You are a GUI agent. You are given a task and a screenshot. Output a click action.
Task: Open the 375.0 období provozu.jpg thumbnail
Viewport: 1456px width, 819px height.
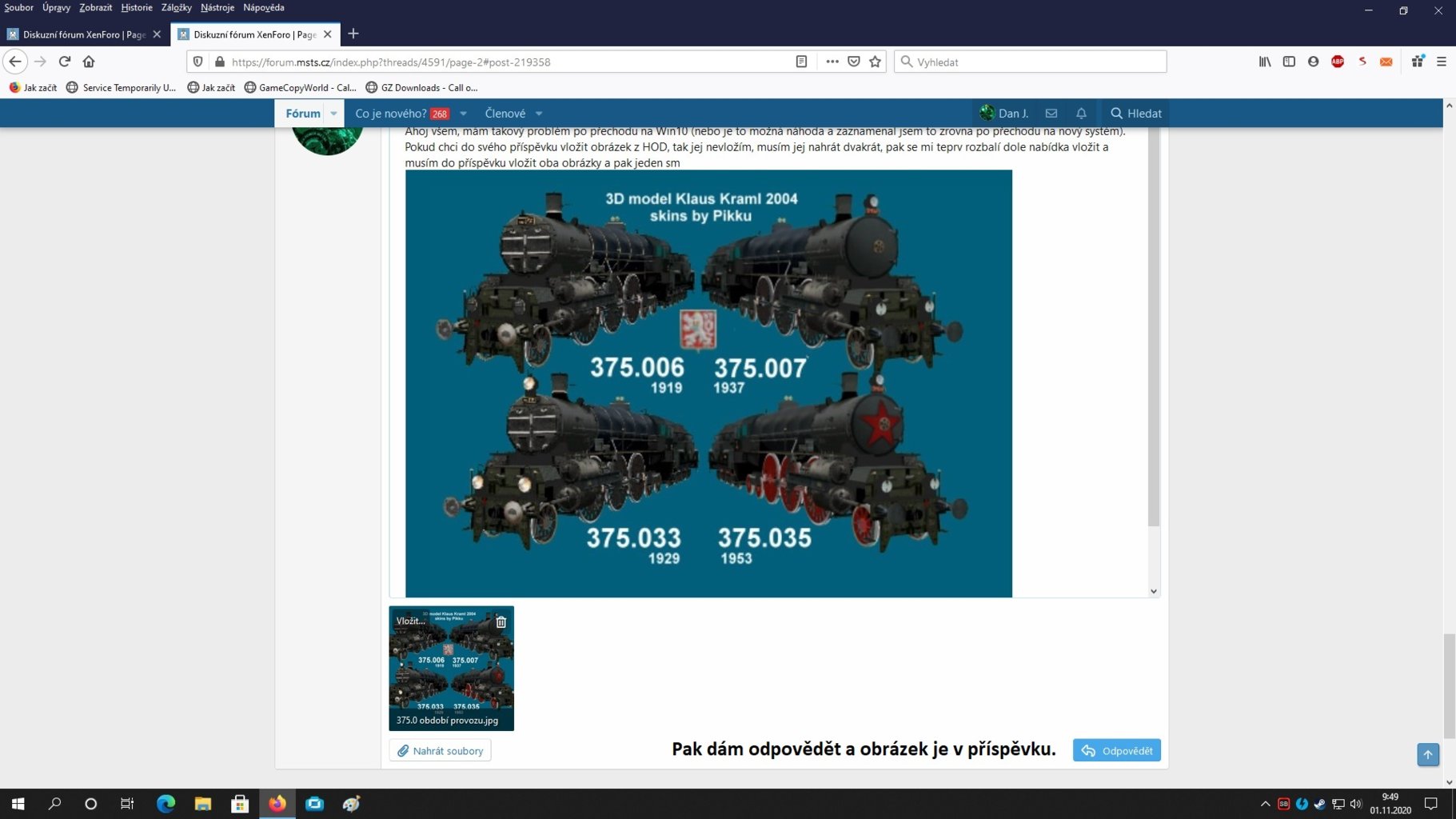click(x=452, y=668)
